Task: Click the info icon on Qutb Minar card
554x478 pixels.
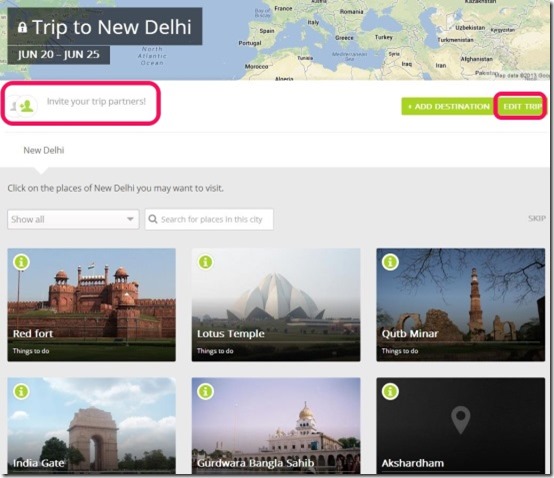Action: coord(390,262)
